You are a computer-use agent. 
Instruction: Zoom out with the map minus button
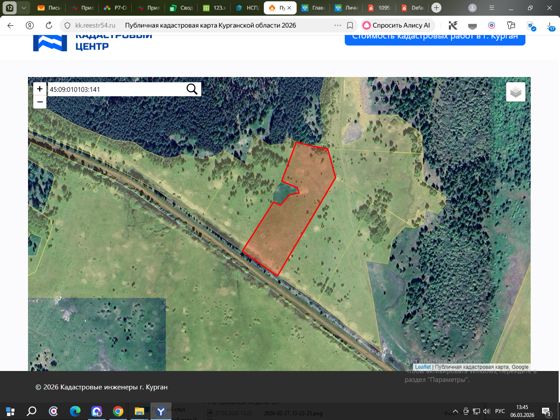(40, 102)
